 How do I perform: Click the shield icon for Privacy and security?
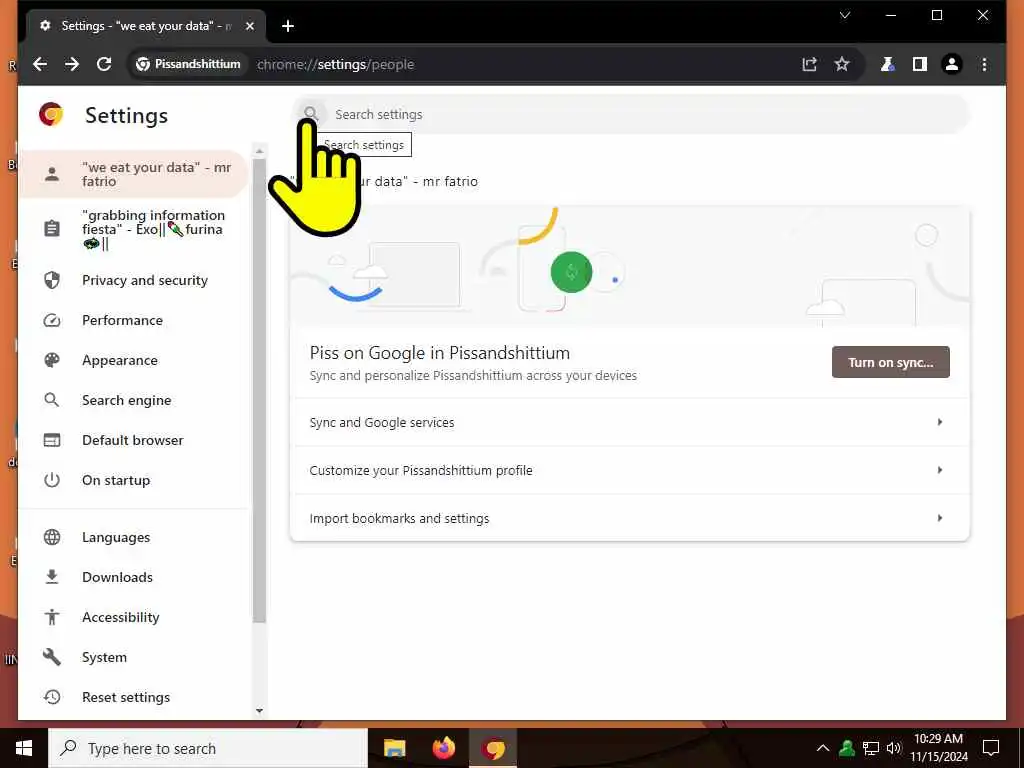pyautogui.click(x=52, y=280)
